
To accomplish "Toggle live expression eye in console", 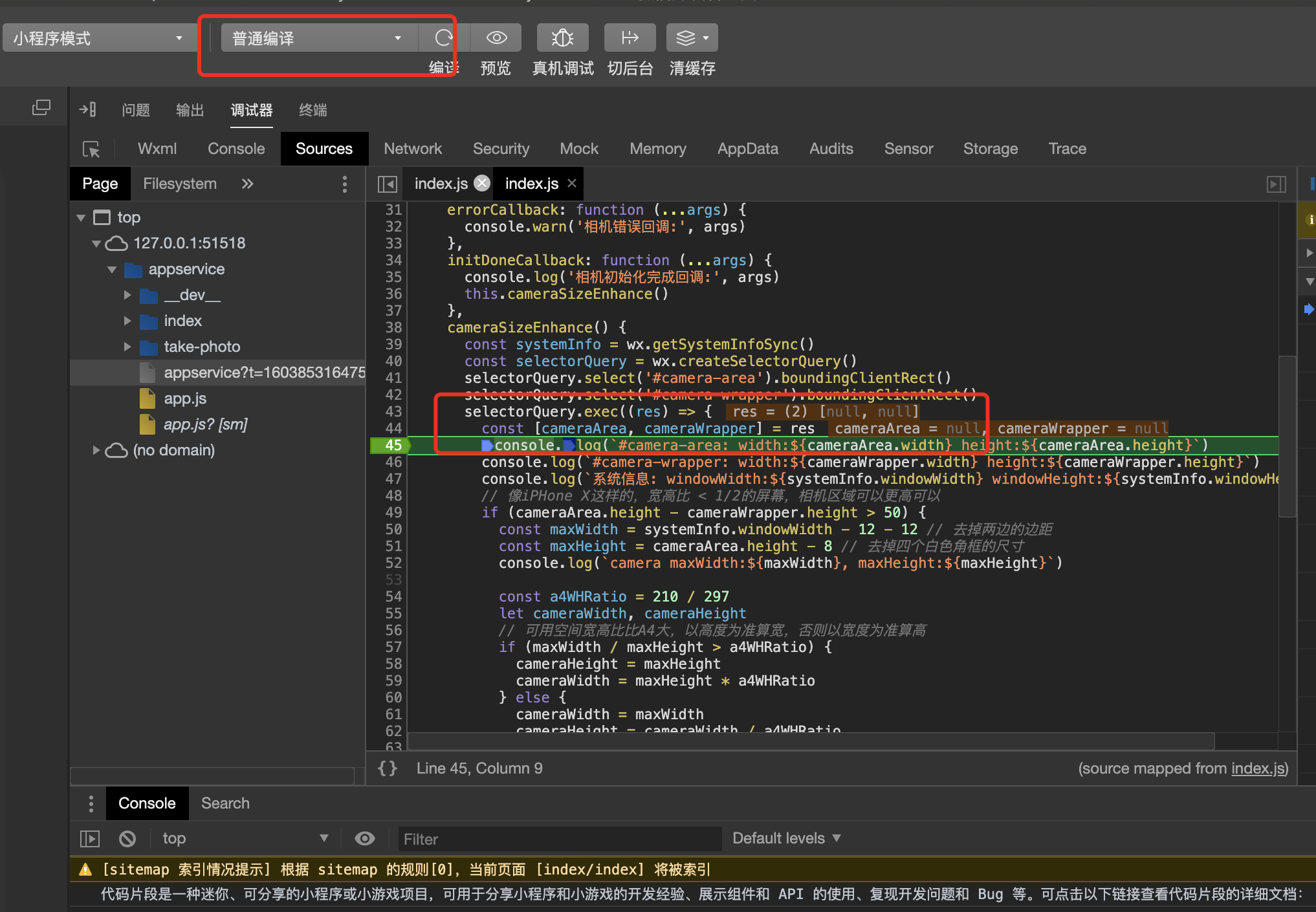I will 365,839.
